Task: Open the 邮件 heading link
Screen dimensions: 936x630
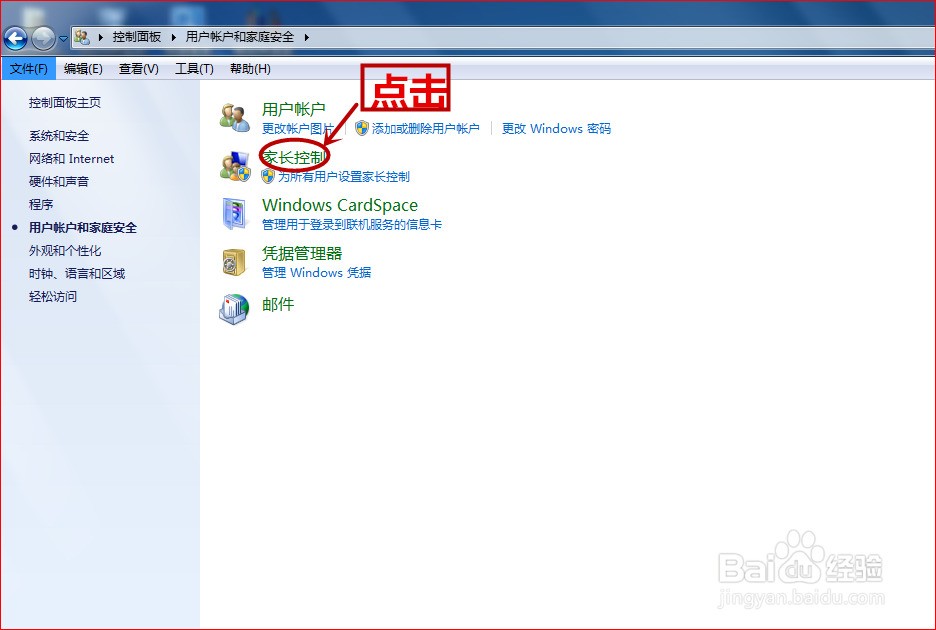Action: click(278, 305)
